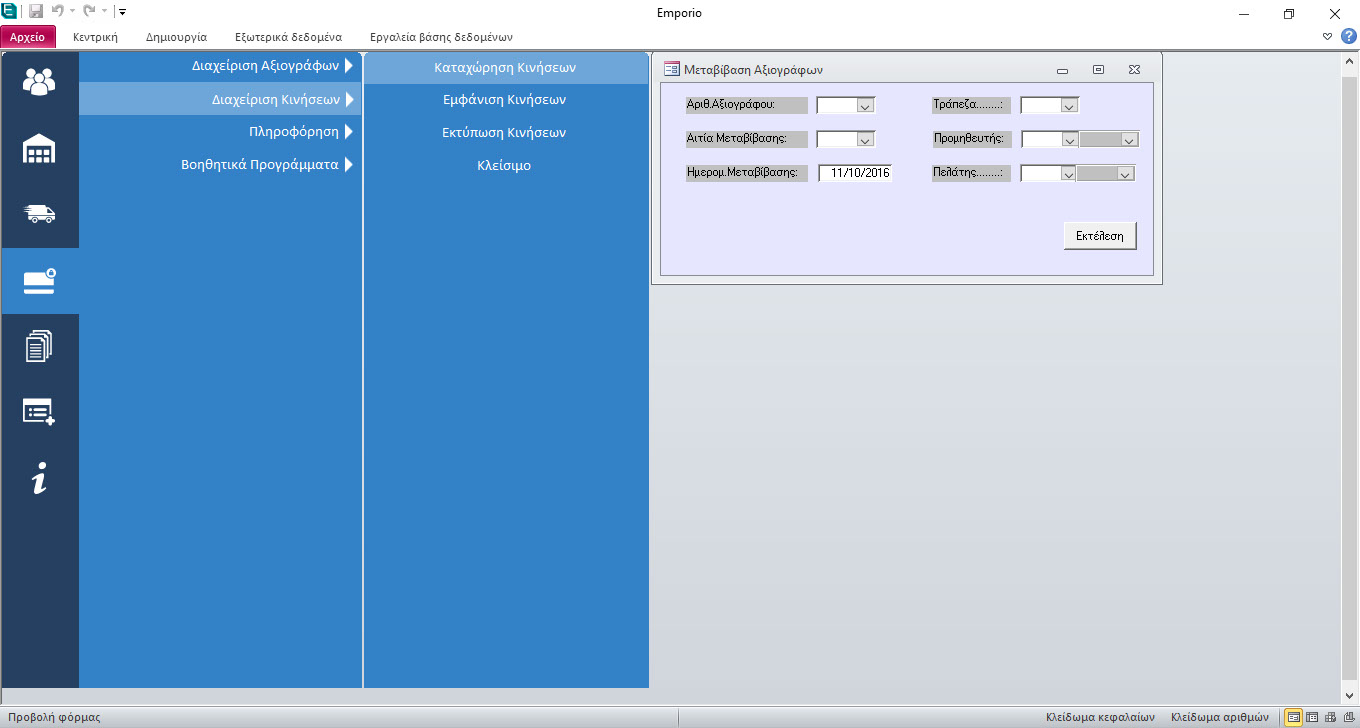Image resolution: width=1360 pixels, height=728 pixels.
Task: Open the Αρχείο file tab
Action: tap(28, 37)
